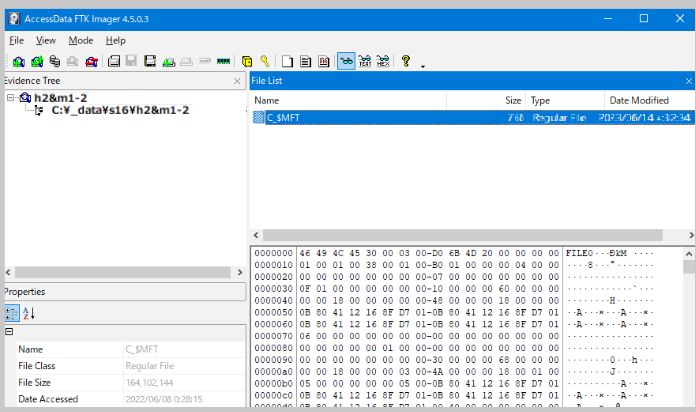
Task: Click the Add All Attached Devices icon
Action: [x=37, y=61]
